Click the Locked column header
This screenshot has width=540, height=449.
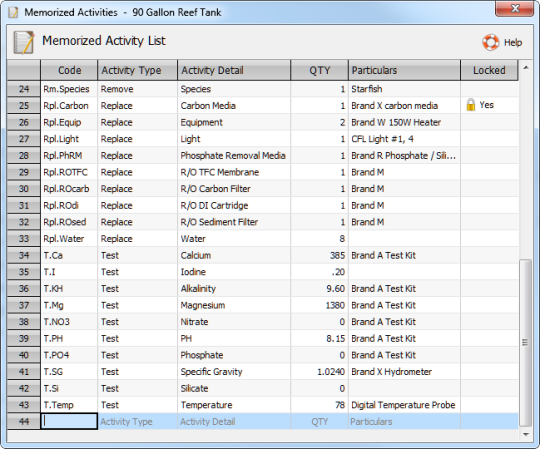(489, 70)
